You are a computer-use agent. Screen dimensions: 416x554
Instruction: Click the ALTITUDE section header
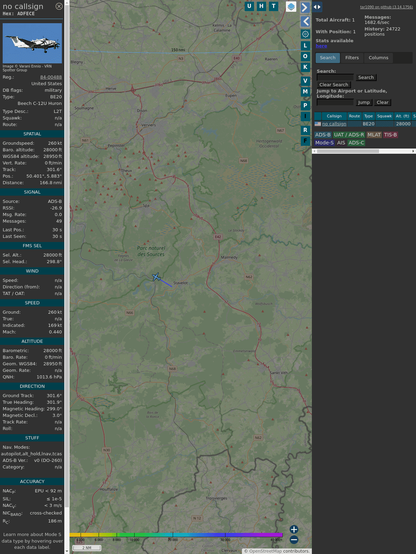coord(32,341)
